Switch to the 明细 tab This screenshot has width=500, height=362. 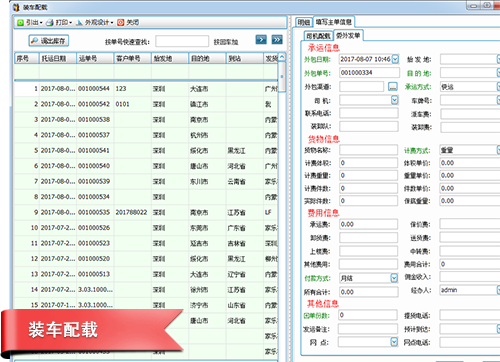pos(304,22)
